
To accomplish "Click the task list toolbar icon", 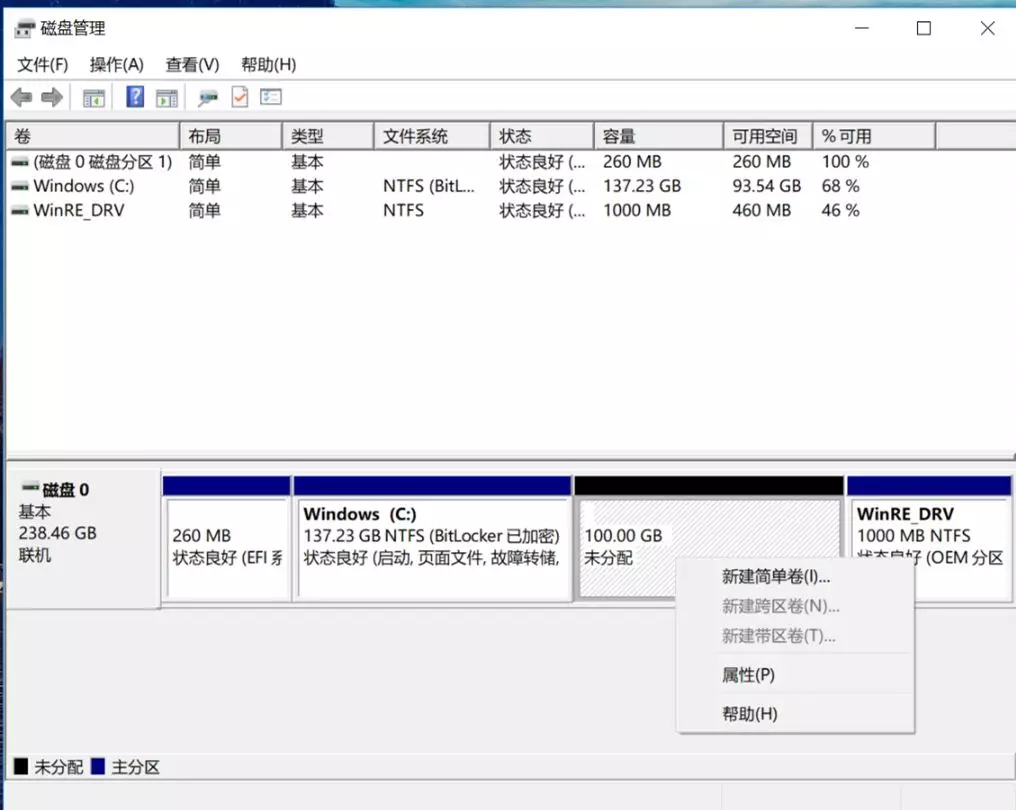I will 271,97.
